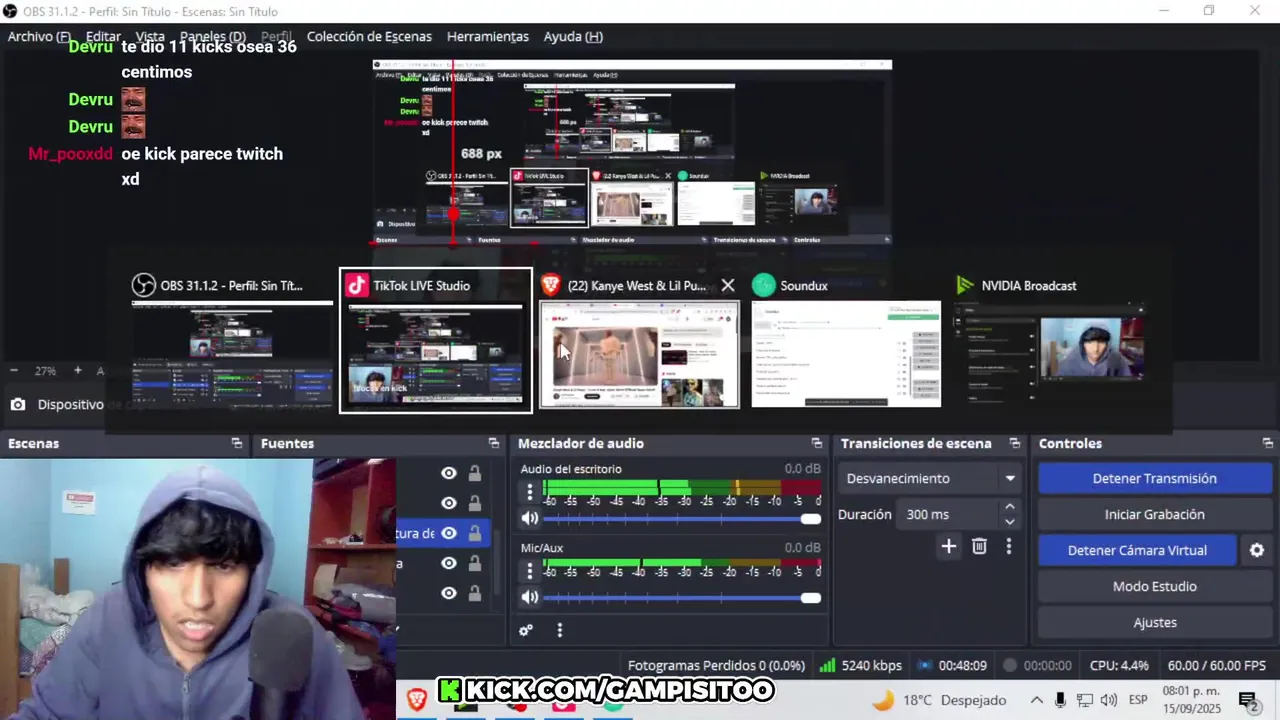The width and height of the screenshot is (1280, 720).
Task: Open the Ayuda menu
Action: pos(573,36)
